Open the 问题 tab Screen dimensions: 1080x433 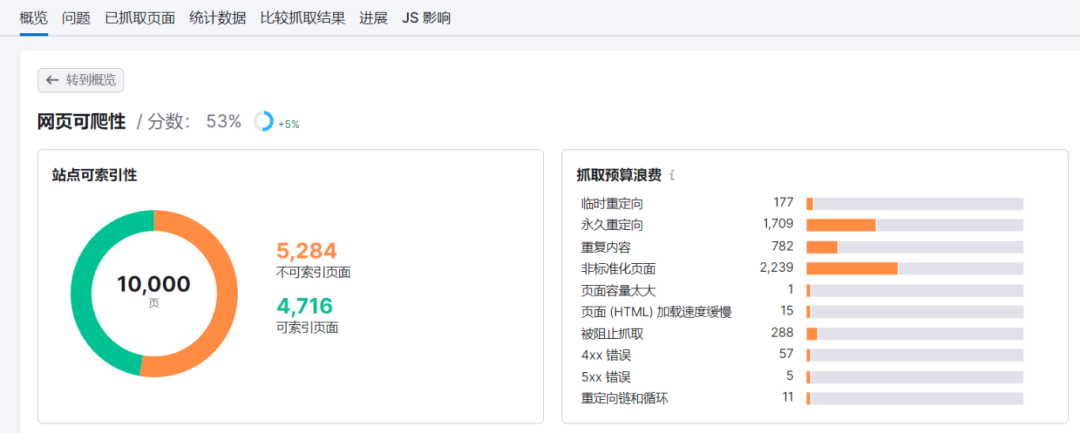tap(76, 17)
